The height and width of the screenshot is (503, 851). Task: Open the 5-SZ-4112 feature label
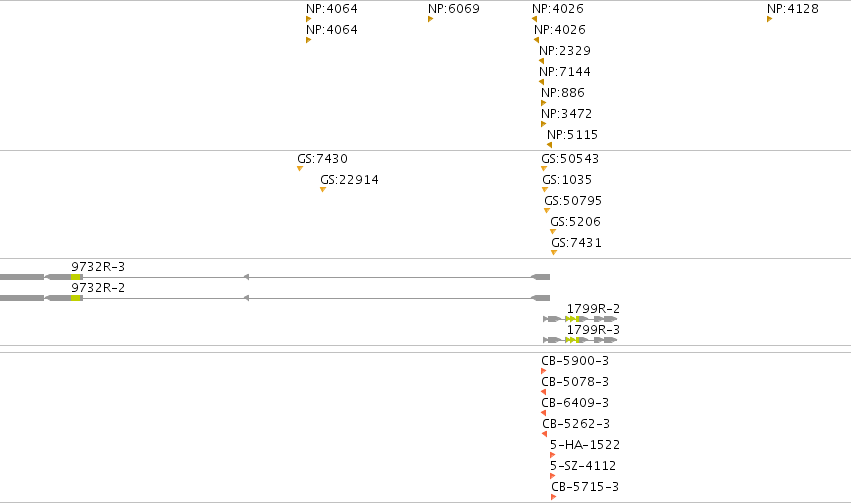[583, 466]
